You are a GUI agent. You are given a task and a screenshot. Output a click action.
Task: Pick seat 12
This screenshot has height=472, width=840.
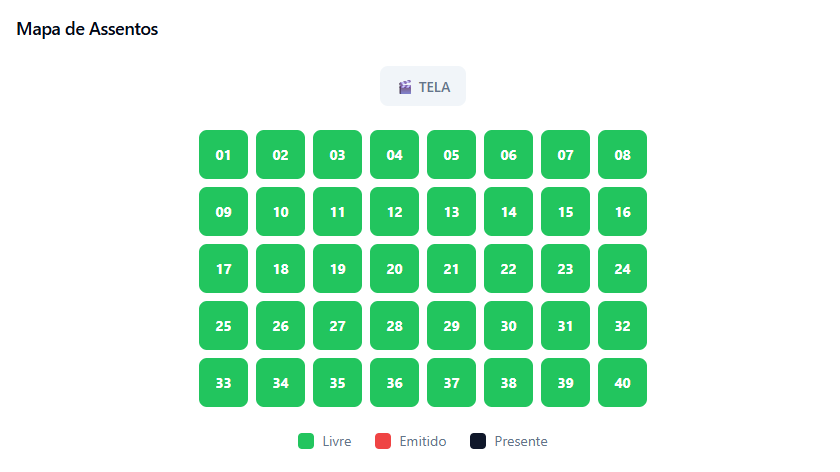394,212
